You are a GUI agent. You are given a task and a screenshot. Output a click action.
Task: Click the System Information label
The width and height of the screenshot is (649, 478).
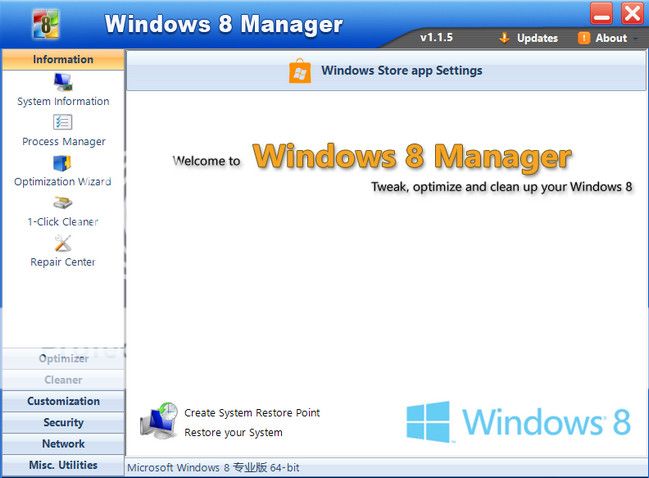tap(63, 101)
